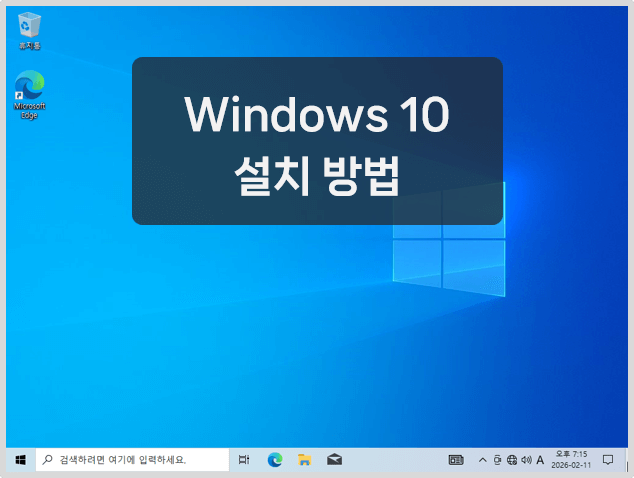Open the Mail app from taskbar
Image resolution: width=634 pixels, height=478 pixels.
(x=334, y=460)
